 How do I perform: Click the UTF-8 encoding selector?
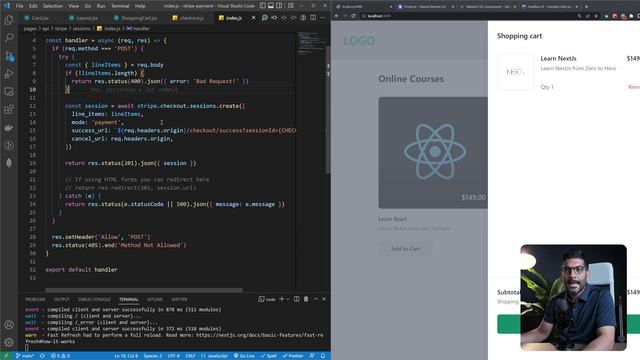coord(174,356)
